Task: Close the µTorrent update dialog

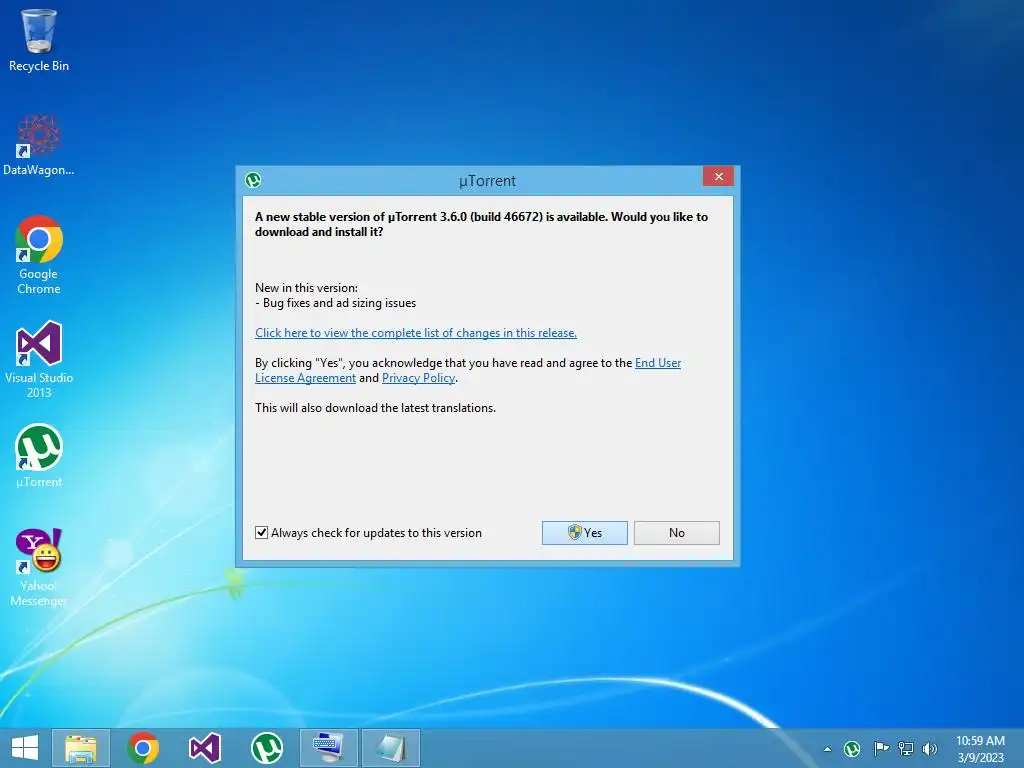Action: [x=718, y=176]
